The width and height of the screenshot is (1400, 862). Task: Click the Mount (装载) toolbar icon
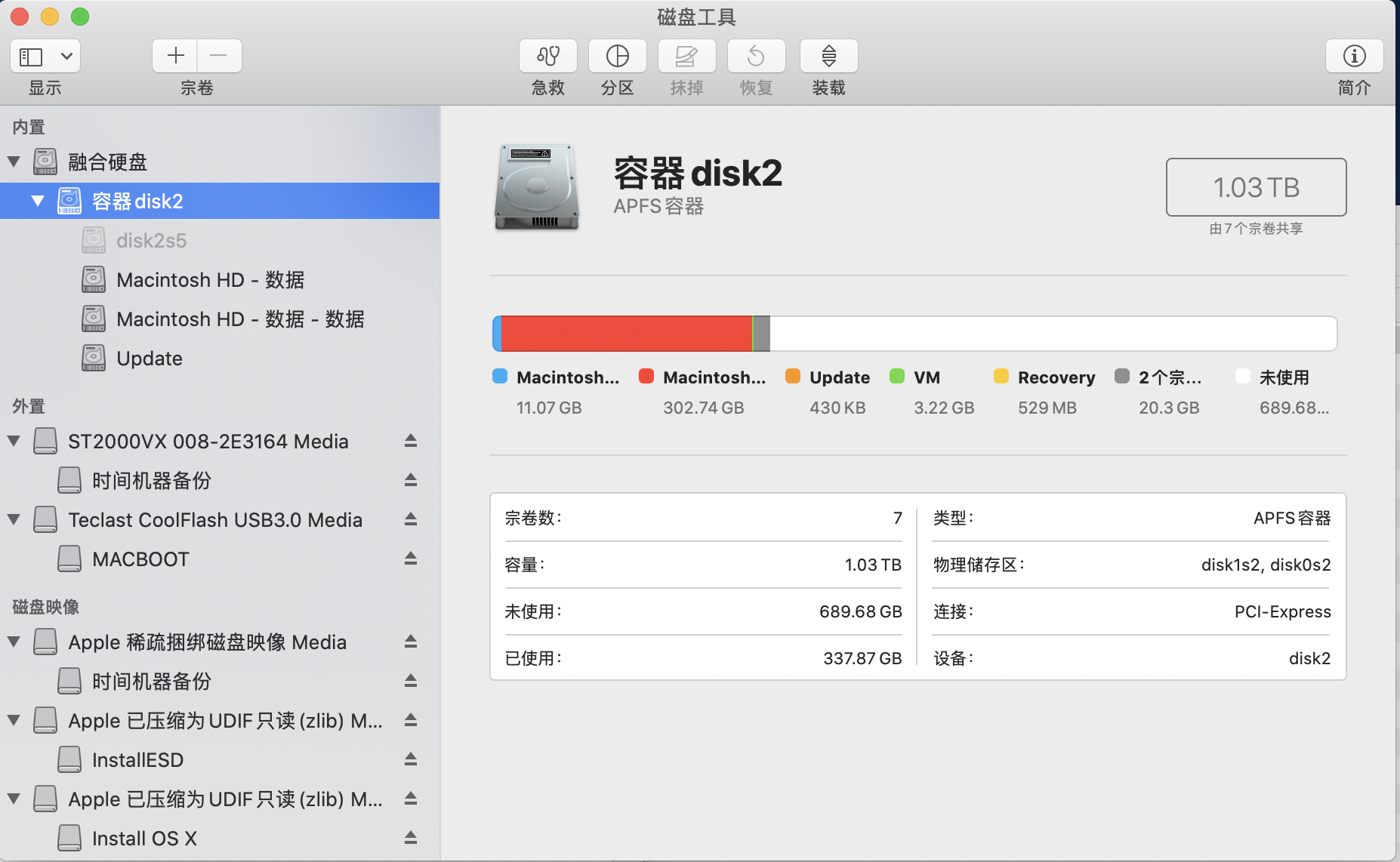(828, 57)
